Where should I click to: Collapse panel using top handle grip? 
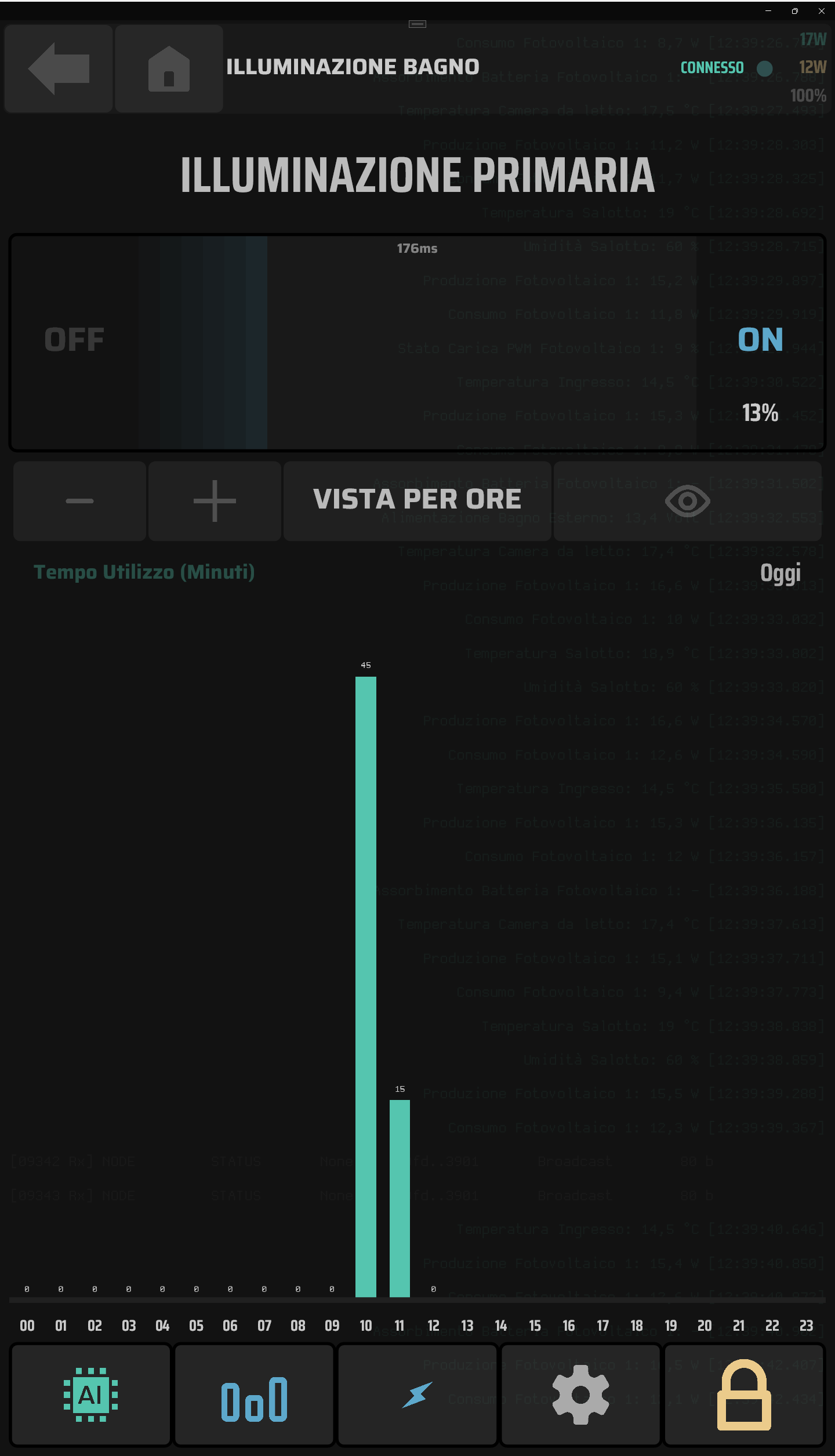(418, 24)
